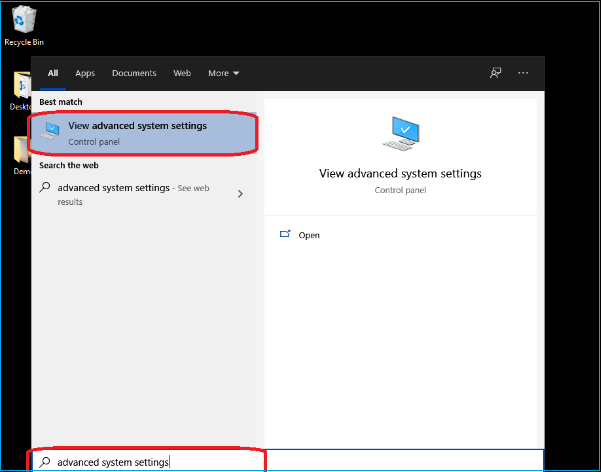Select the Demo folder icon on desktop

pos(20,152)
